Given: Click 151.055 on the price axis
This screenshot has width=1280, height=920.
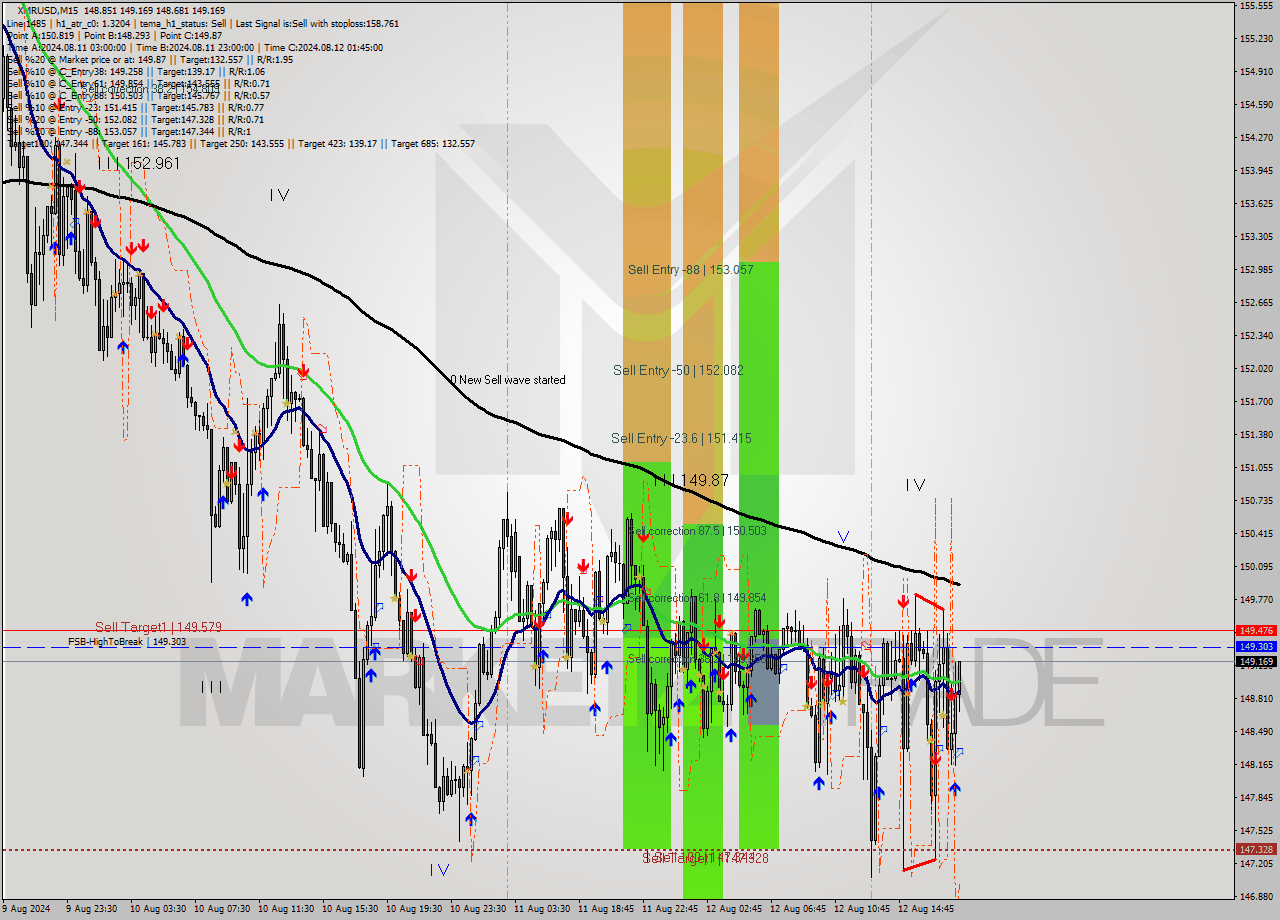Looking at the screenshot, I should [x=1256, y=467].
